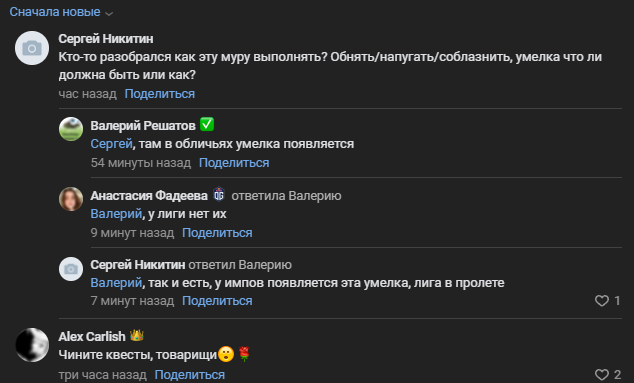Open Валерий Решатов's round avatar
The width and height of the screenshot is (634, 383).
(71, 129)
